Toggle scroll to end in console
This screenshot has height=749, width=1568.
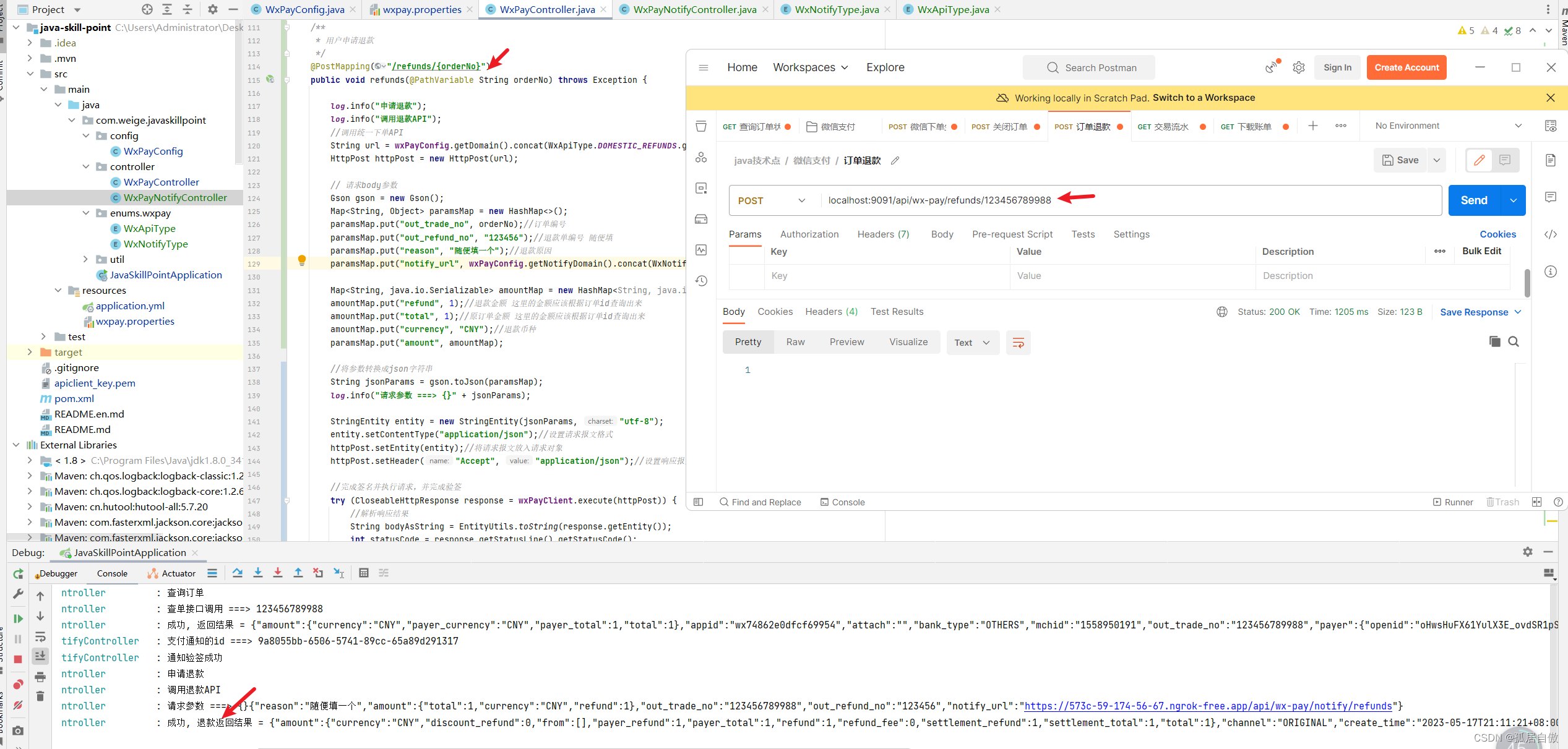tap(40, 656)
